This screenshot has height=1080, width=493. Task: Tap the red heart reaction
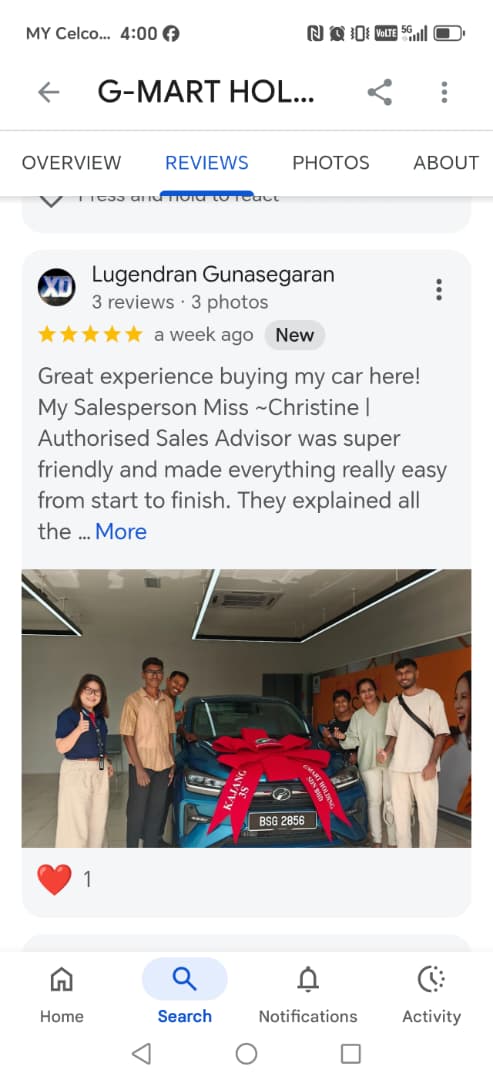(54, 880)
